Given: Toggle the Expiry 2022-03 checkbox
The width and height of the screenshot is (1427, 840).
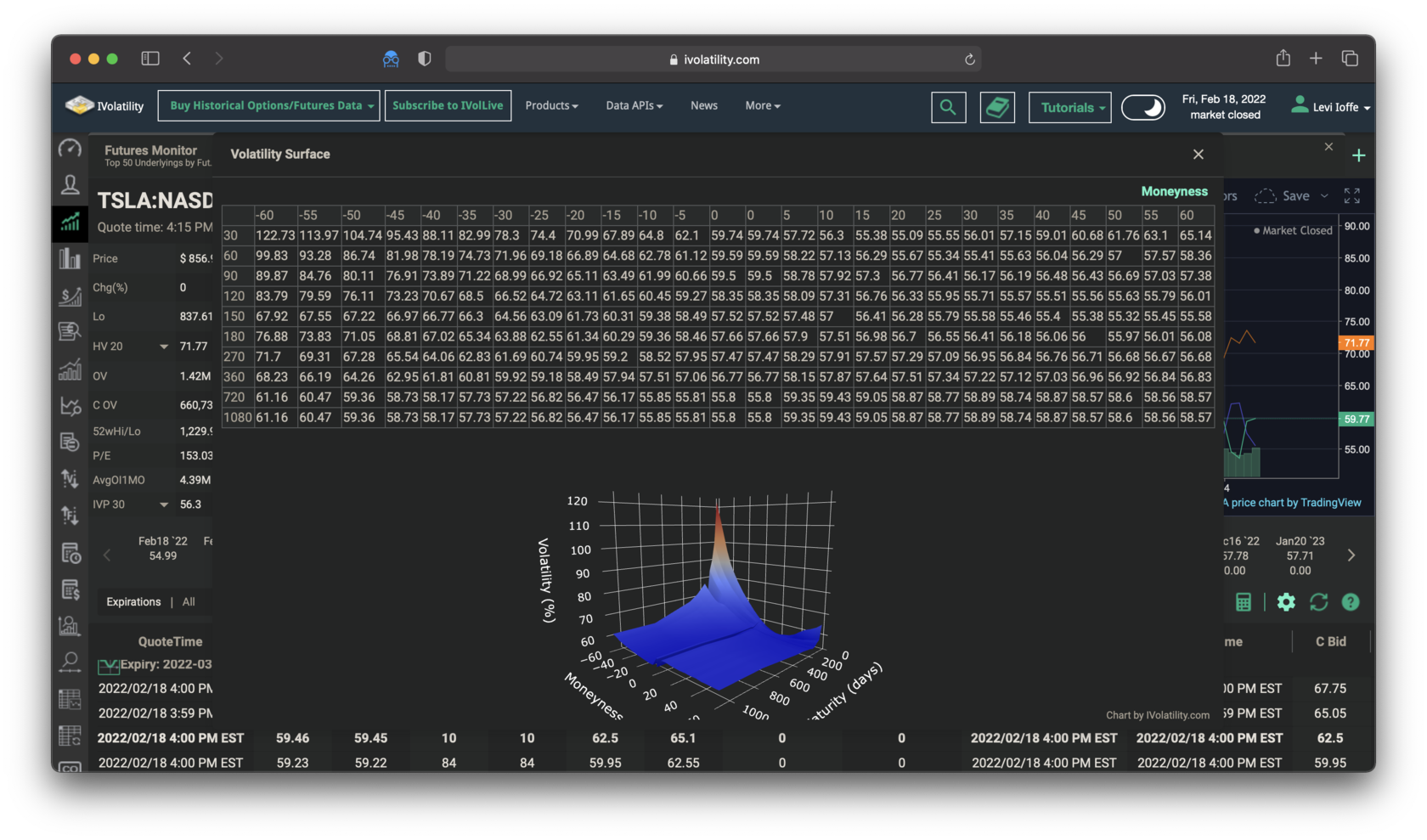Looking at the screenshot, I should (108, 666).
